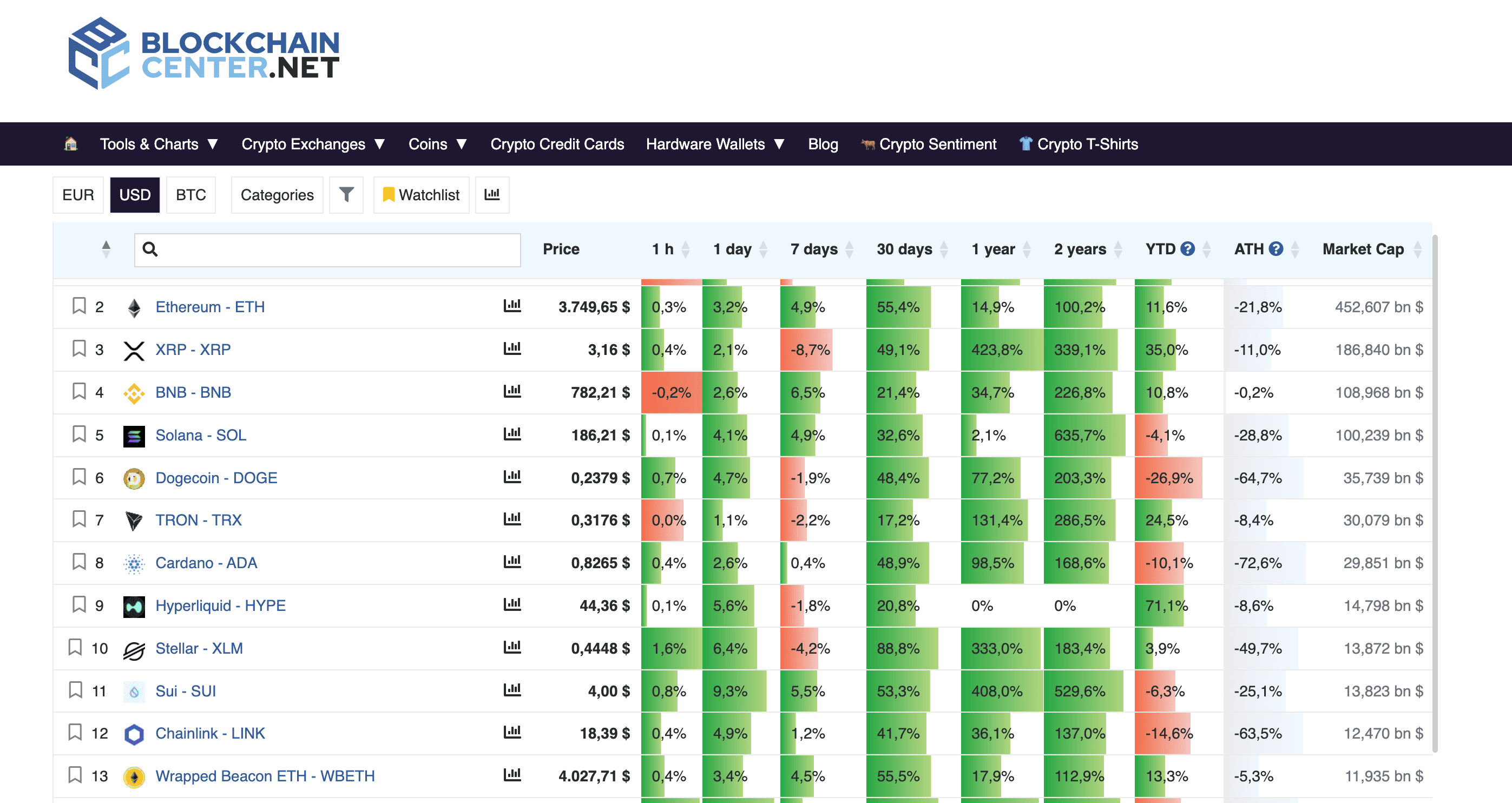Click the Dogecoin coin logo
Viewport: 1512px width, 803px height.
[134, 478]
